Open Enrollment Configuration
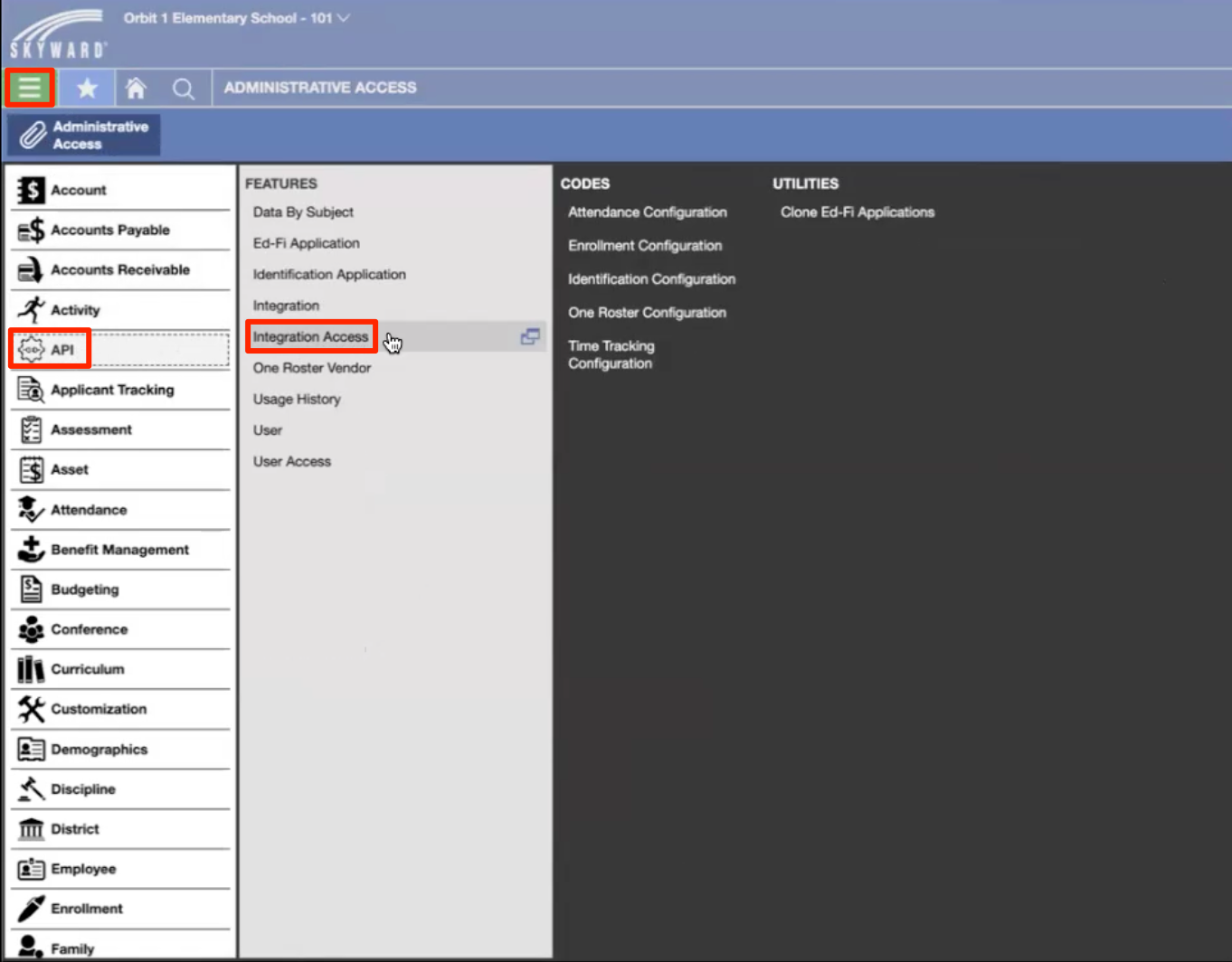 [x=645, y=245]
